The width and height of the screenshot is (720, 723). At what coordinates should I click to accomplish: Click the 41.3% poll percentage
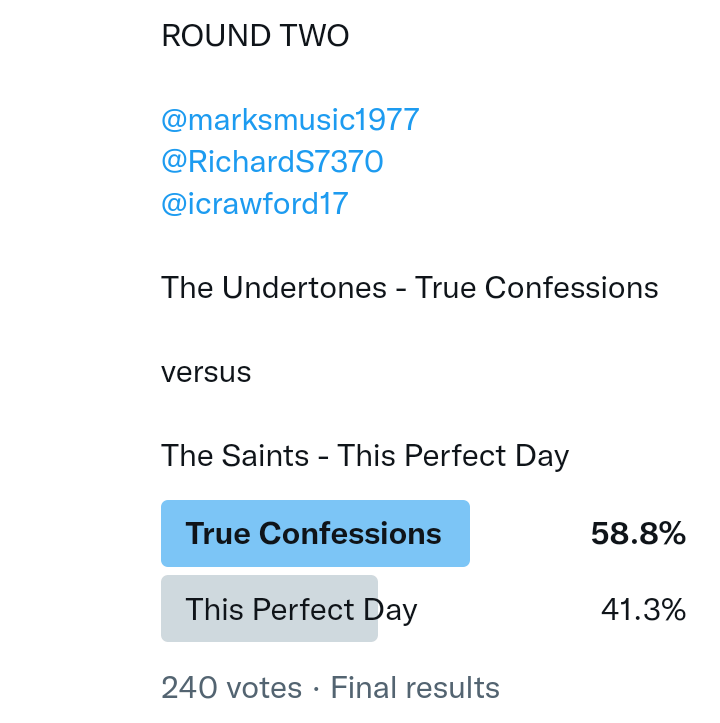(x=643, y=609)
